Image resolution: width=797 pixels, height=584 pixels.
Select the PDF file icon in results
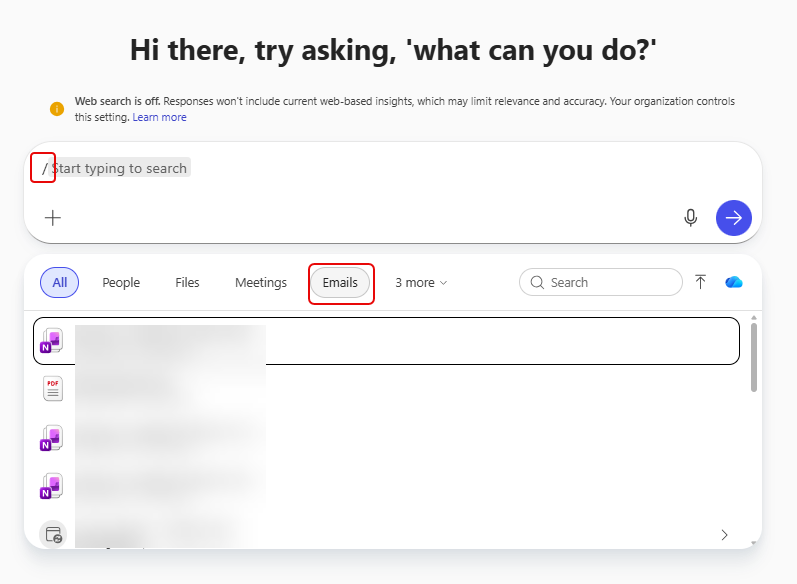pyautogui.click(x=53, y=389)
